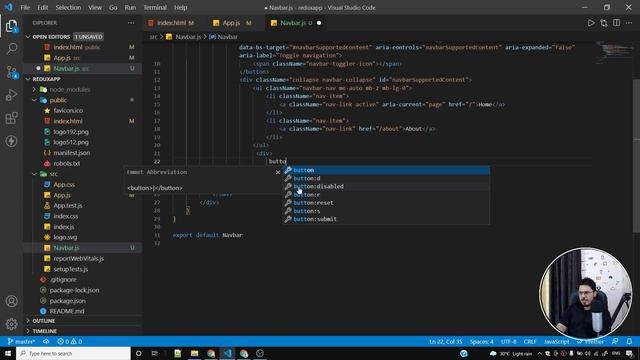
Task: Click the 'Ln 22, Col 35' status item
Action: coord(445,341)
